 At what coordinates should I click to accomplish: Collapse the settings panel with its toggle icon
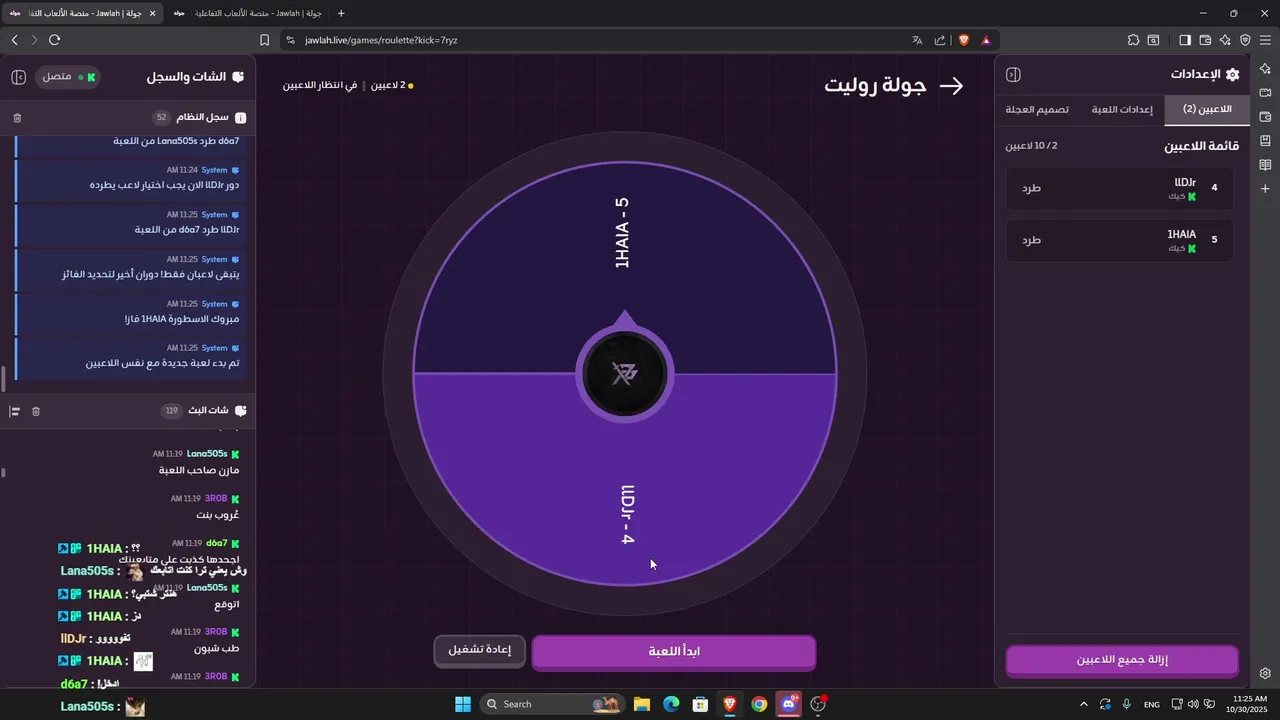tap(1013, 75)
